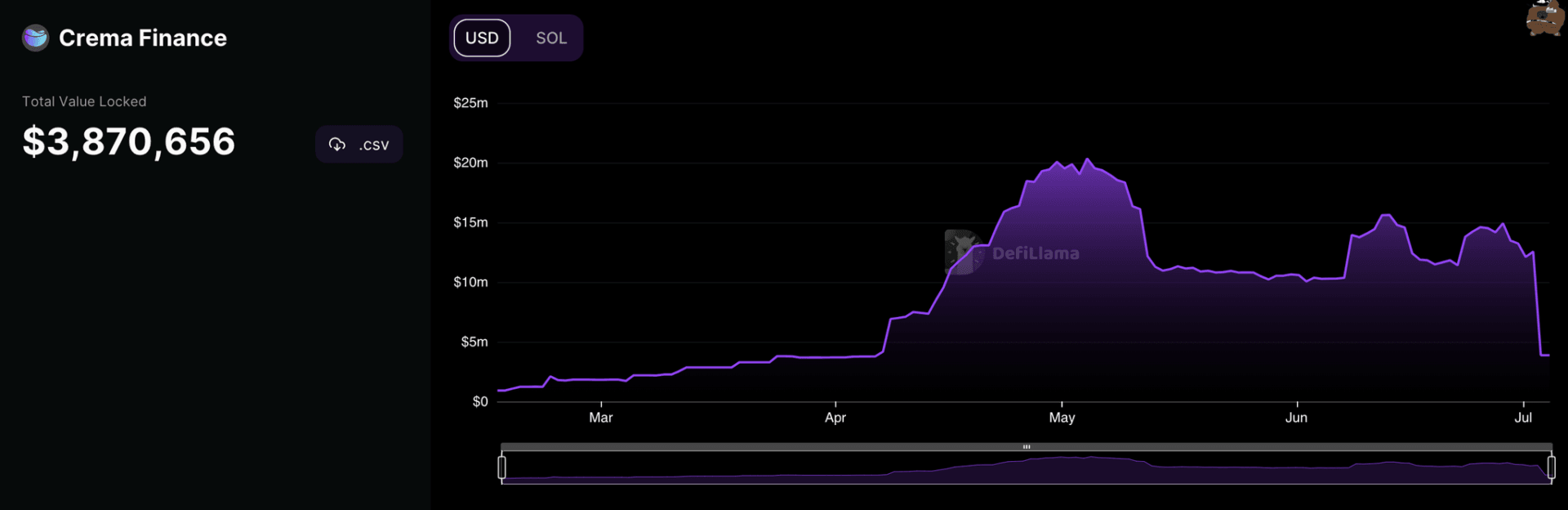
Task: Click the Crema Finance title text
Action: [x=143, y=38]
